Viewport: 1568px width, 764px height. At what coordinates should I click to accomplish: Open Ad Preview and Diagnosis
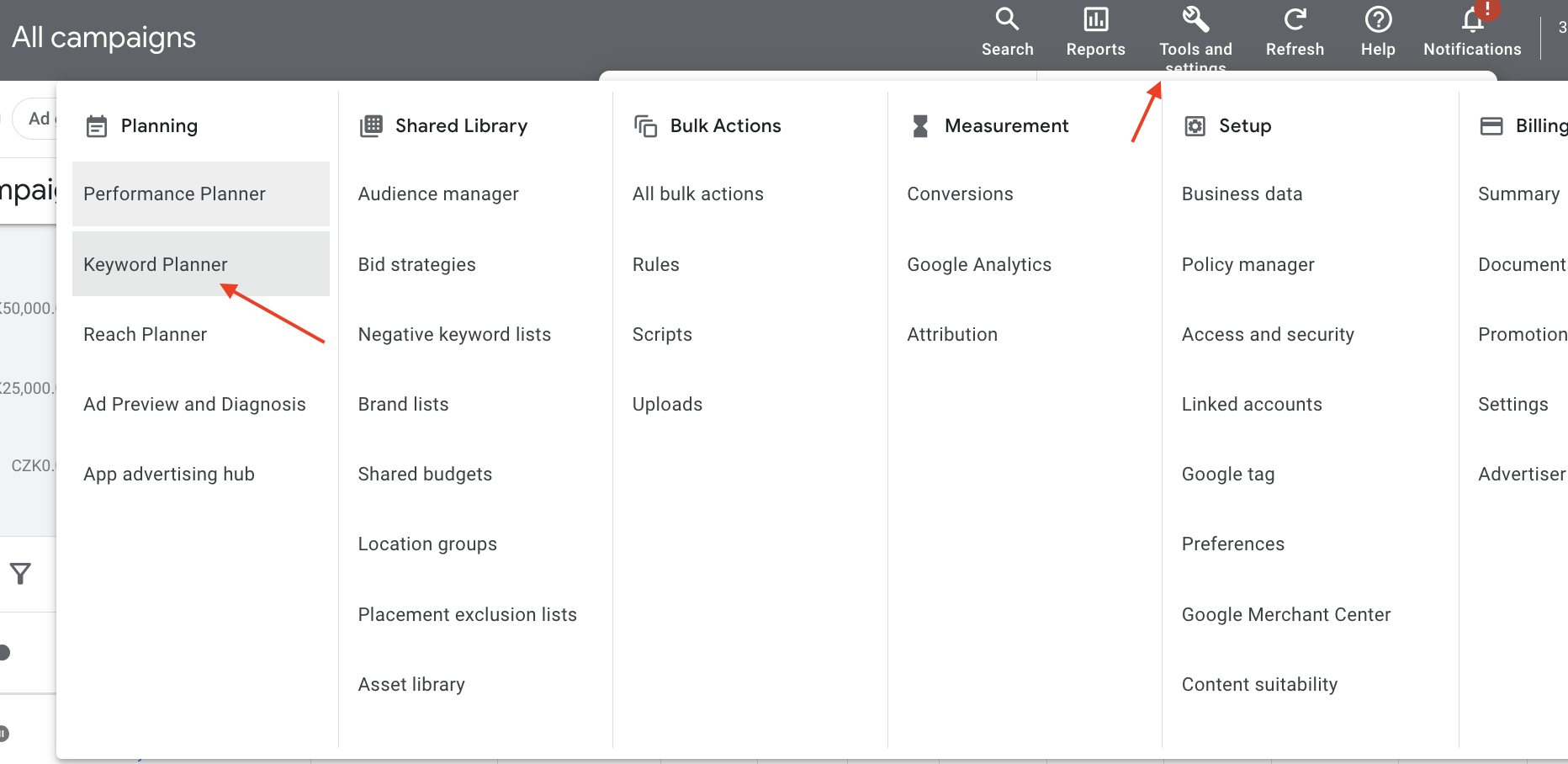194,405
